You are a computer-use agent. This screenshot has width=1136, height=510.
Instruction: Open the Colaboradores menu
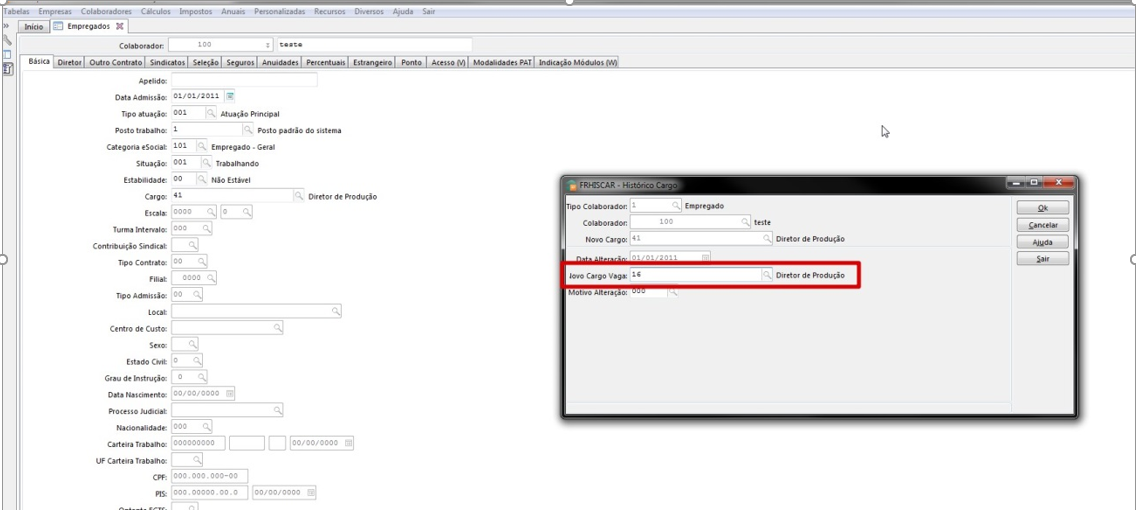(x=106, y=12)
